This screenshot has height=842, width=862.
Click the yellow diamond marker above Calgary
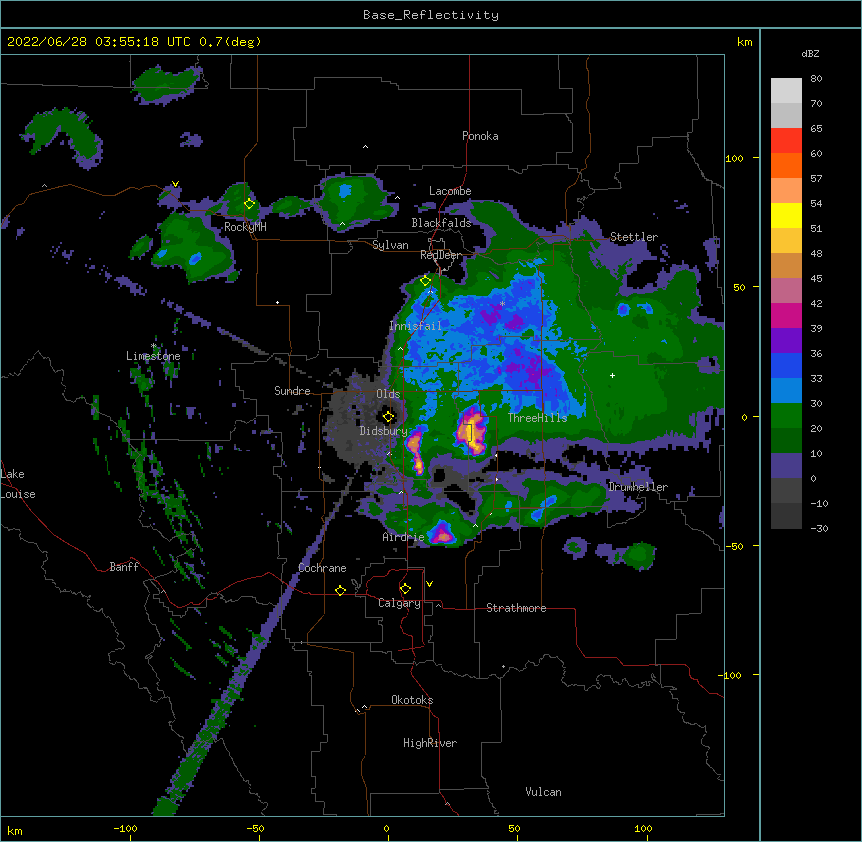pyautogui.click(x=405, y=589)
